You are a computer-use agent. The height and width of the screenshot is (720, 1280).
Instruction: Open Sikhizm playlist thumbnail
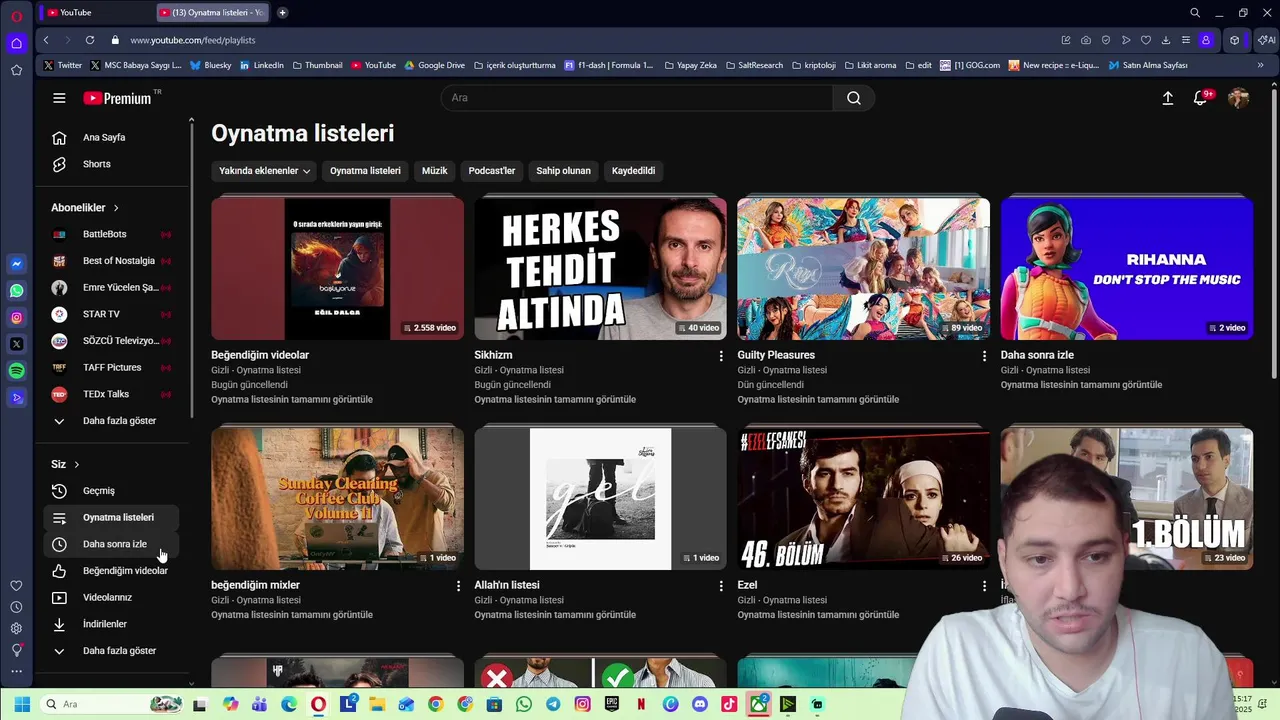click(600, 268)
